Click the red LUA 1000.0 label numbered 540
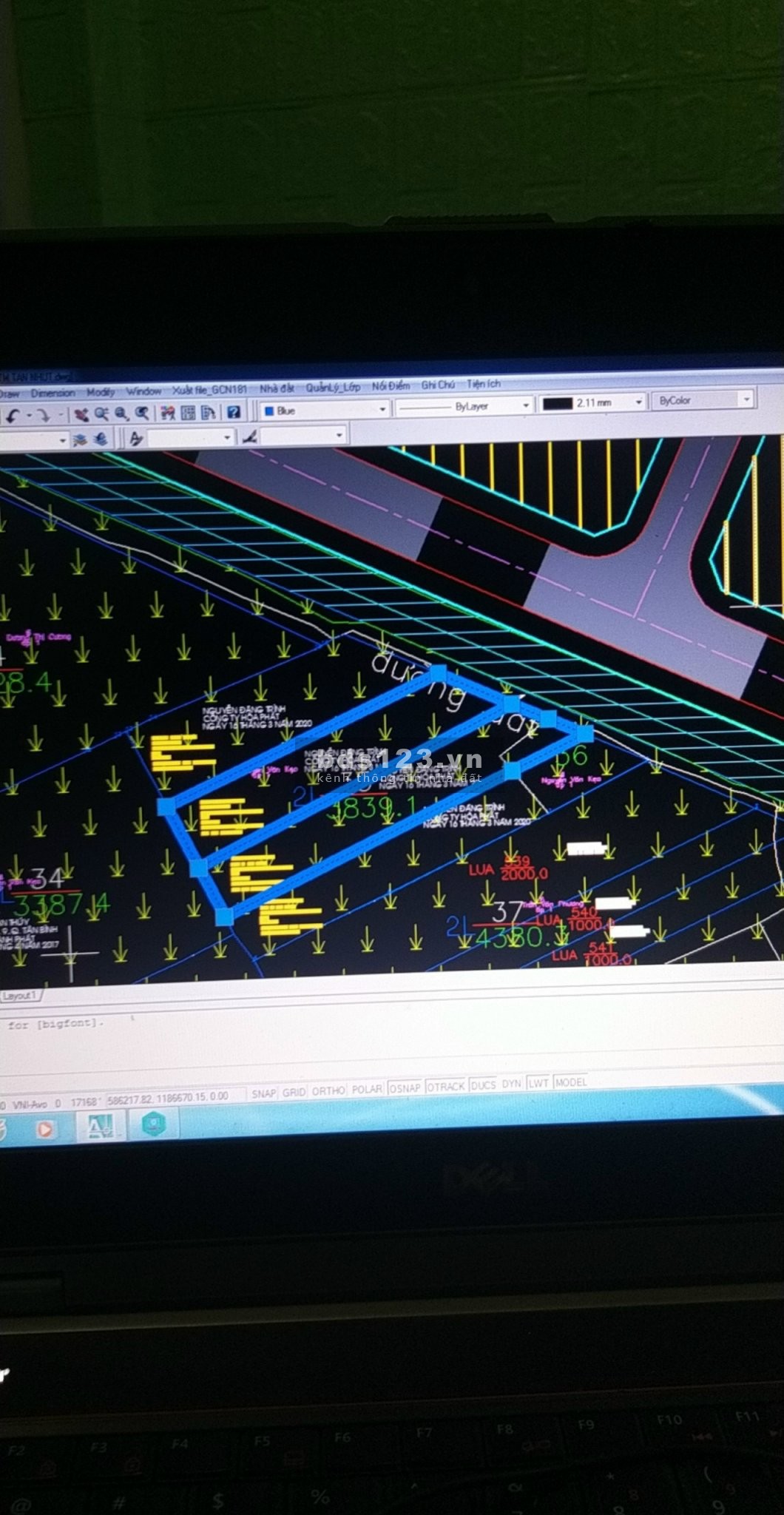Image resolution: width=784 pixels, height=1515 pixels. pos(575,919)
